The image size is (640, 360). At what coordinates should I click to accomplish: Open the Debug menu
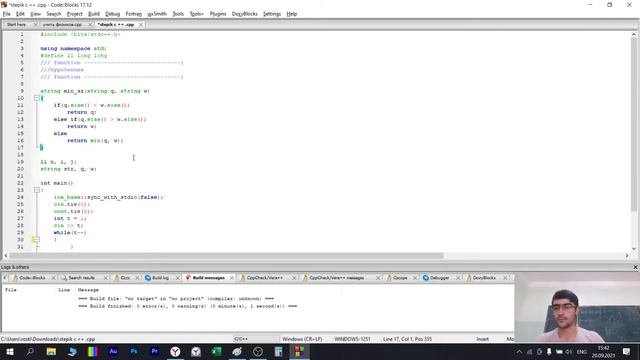click(x=112, y=14)
